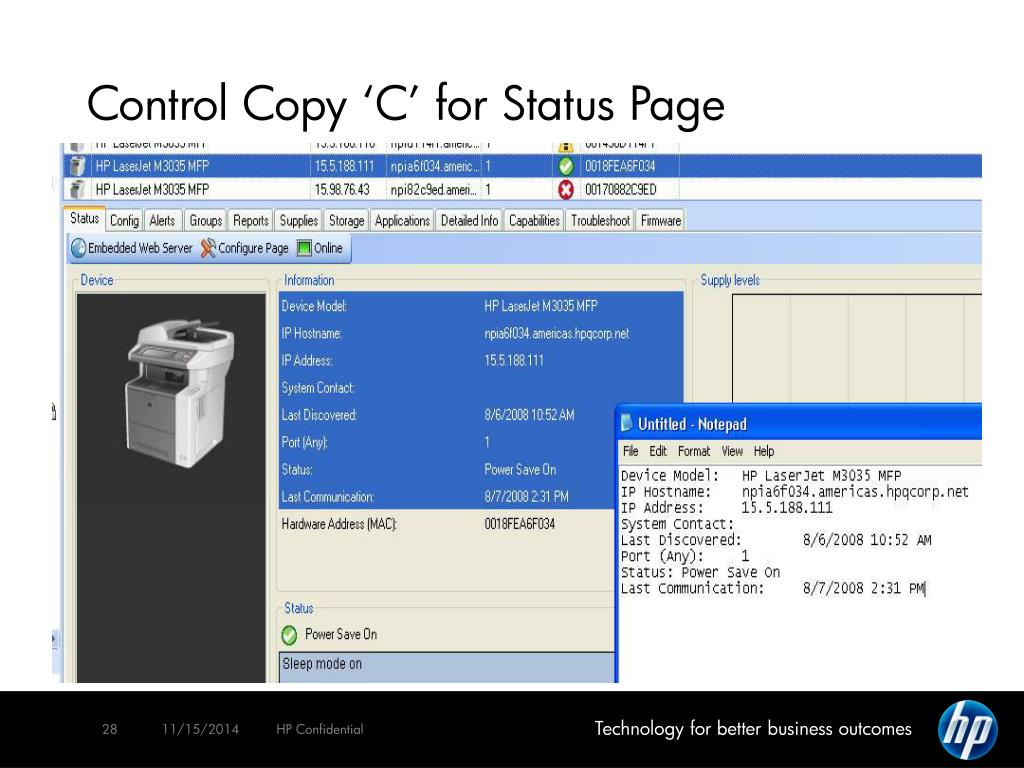Image resolution: width=1024 pixels, height=768 pixels.
Task: Open the Alerts tab
Action: coord(162,221)
